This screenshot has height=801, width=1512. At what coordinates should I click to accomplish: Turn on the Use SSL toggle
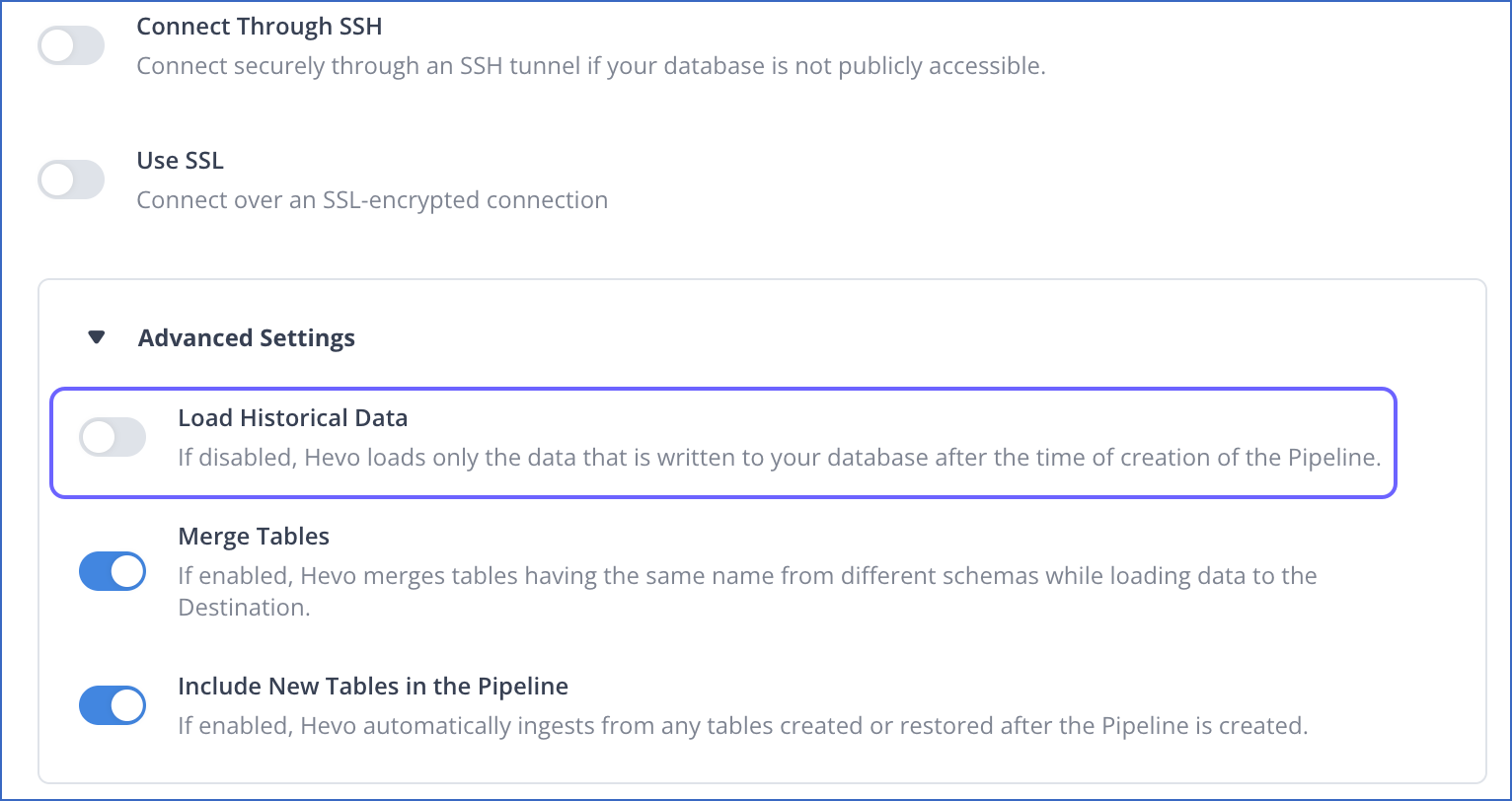(x=71, y=180)
